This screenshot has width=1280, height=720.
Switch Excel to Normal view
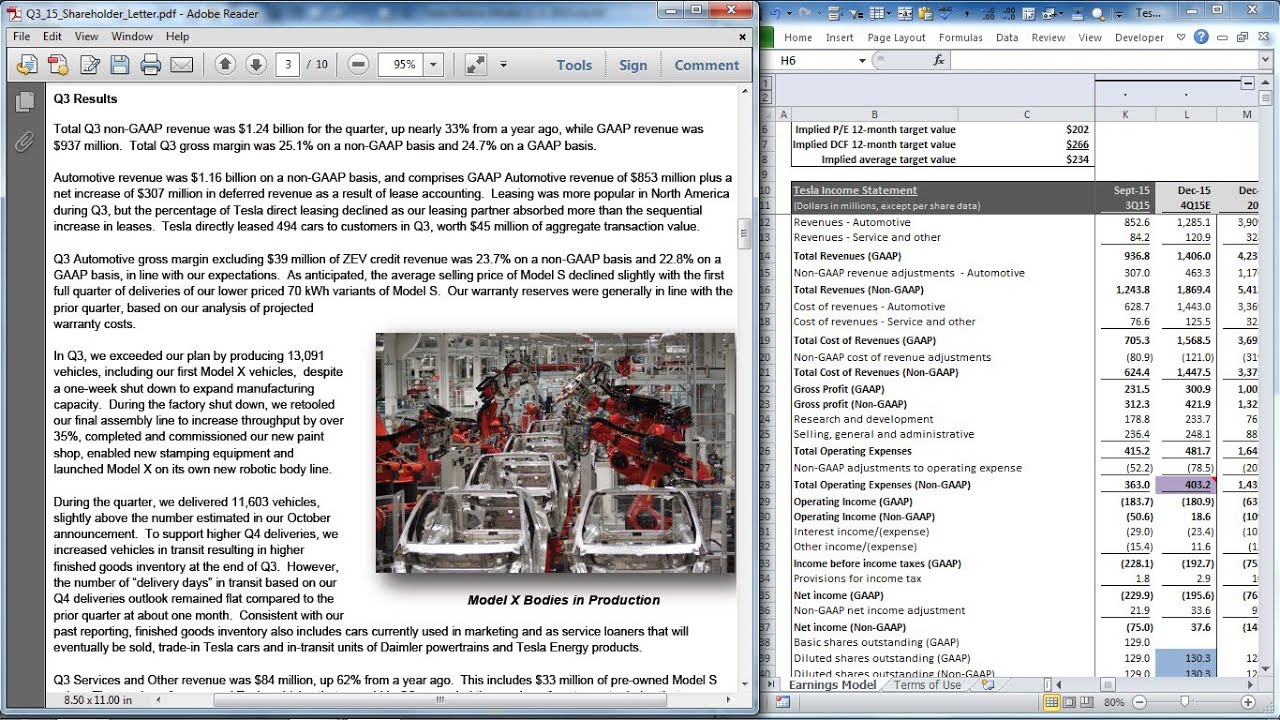[x=1052, y=702]
